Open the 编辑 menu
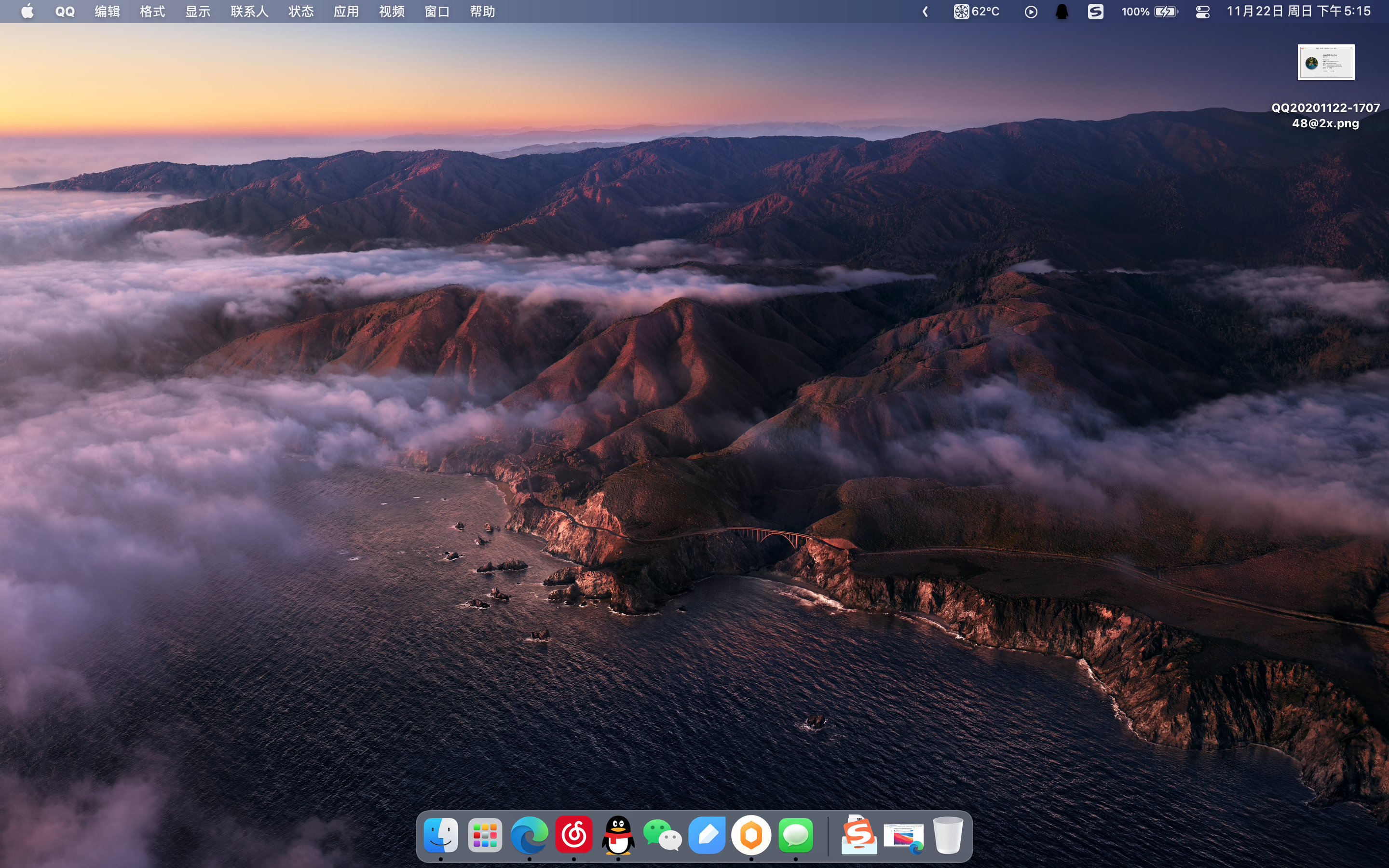Image resolution: width=1389 pixels, height=868 pixels. tap(108, 12)
